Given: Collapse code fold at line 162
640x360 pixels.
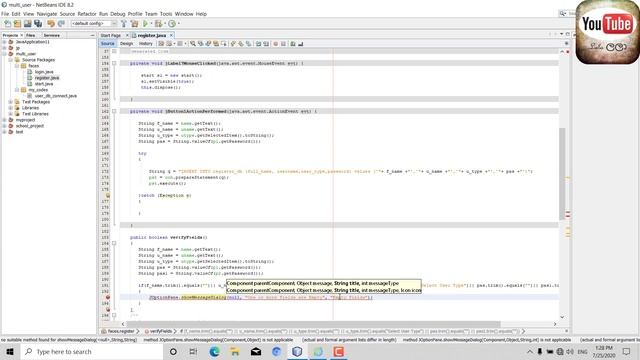Looking at the screenshot, I should click(x=114, y=111).
